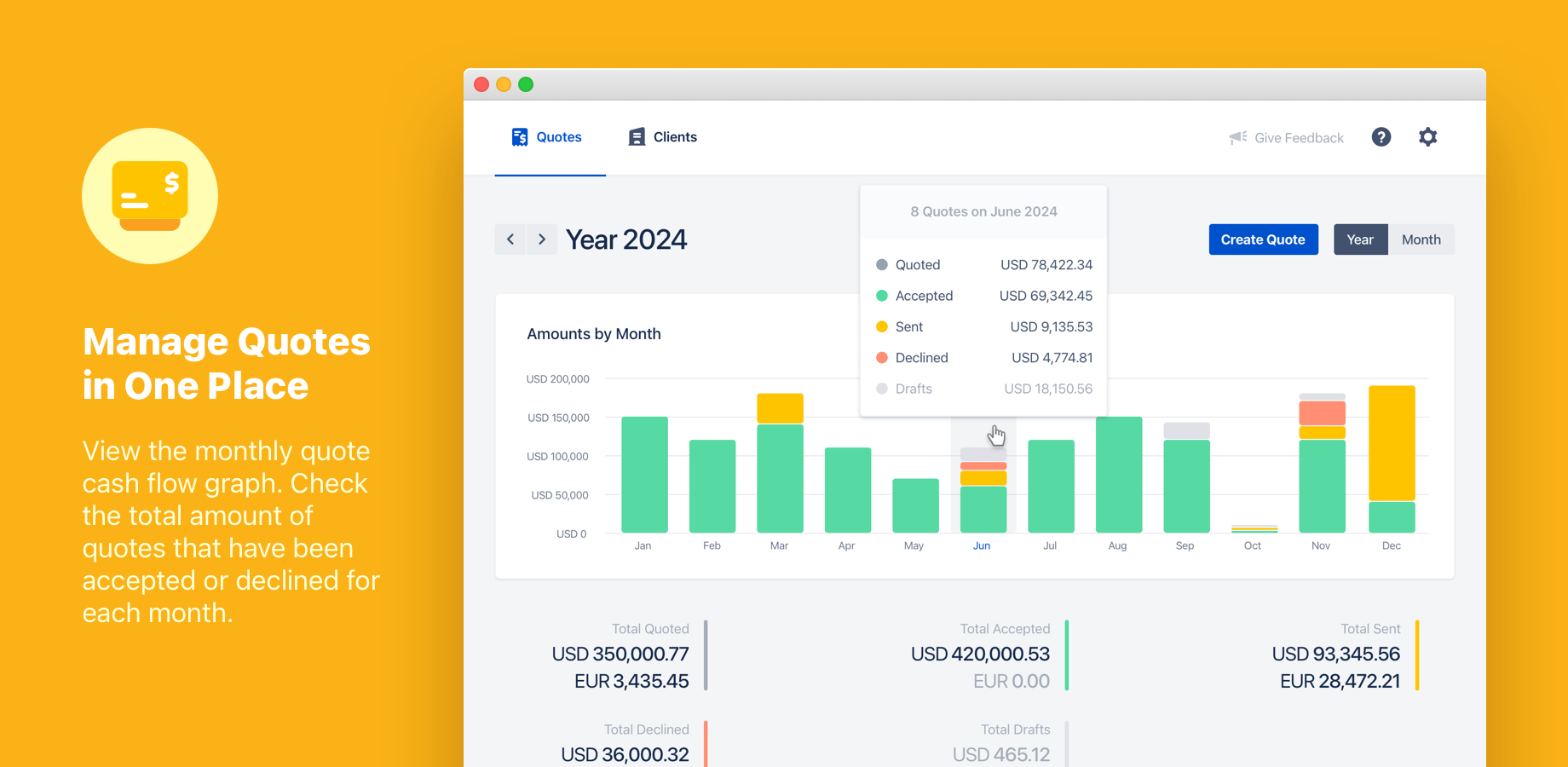Click the 'USD 18,150.56' Drafts value

(1048, 389)
